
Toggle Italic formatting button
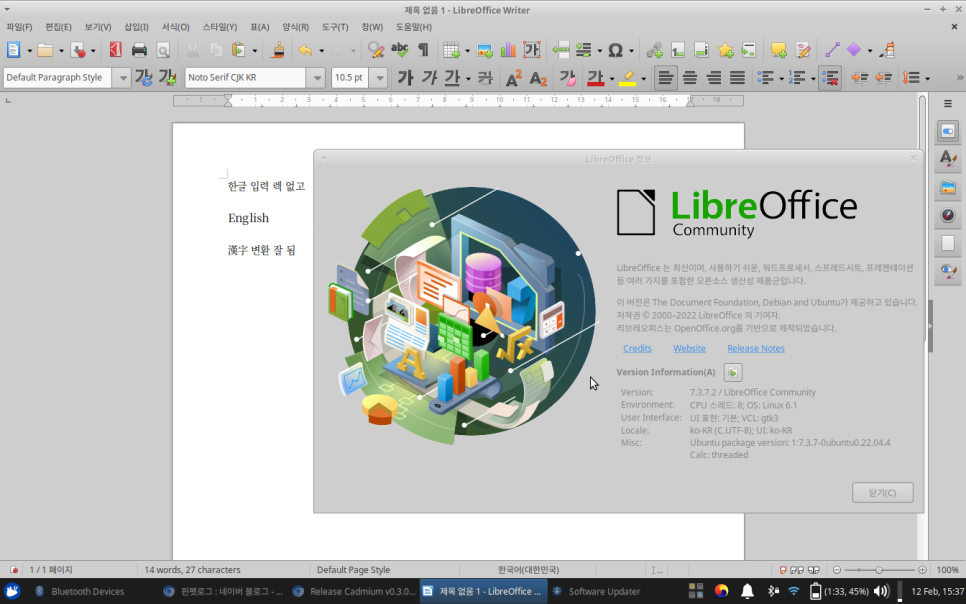tap(429, 78)
